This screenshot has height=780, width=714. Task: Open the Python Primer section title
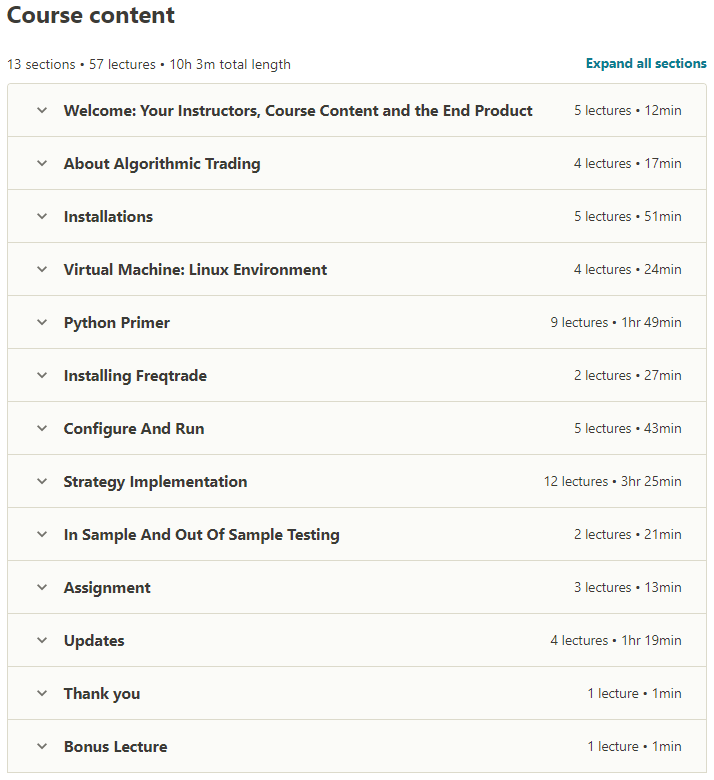pyautogui.click(x=117, y=323)
